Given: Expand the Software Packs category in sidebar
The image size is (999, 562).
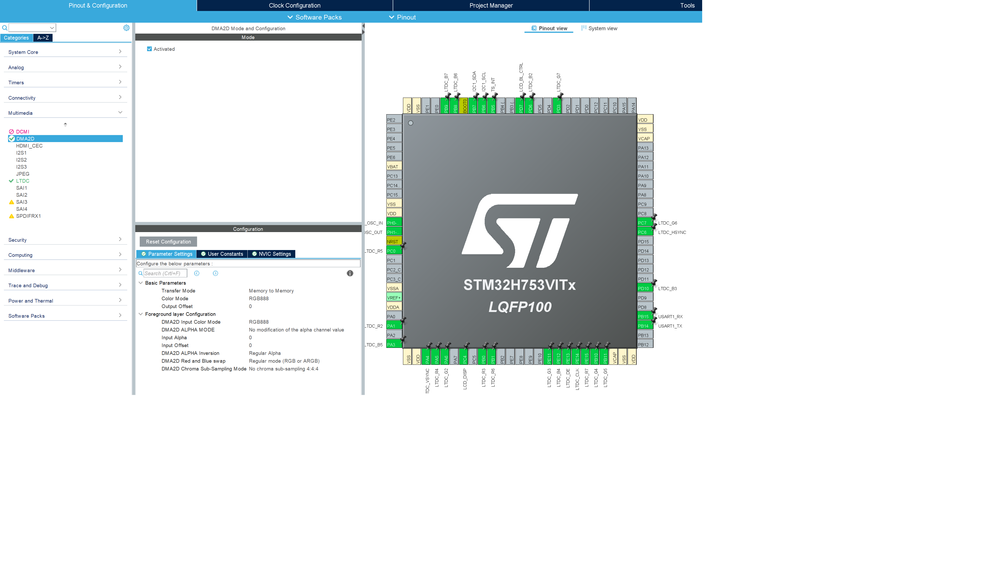Looking at the screenshot, I should 64,316.
